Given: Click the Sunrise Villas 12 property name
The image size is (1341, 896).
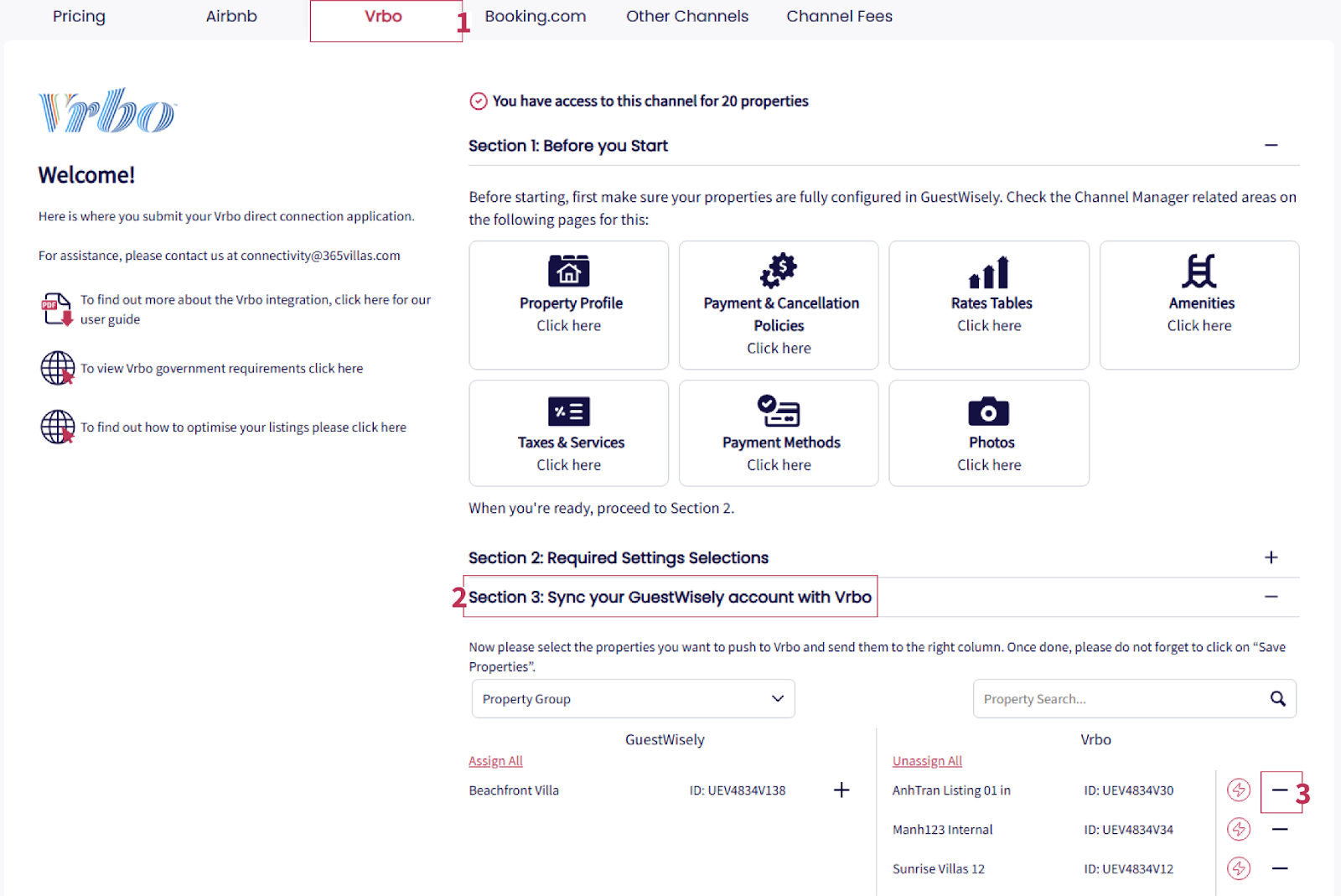Looking at the screenshot, I should tap(939, 869).
